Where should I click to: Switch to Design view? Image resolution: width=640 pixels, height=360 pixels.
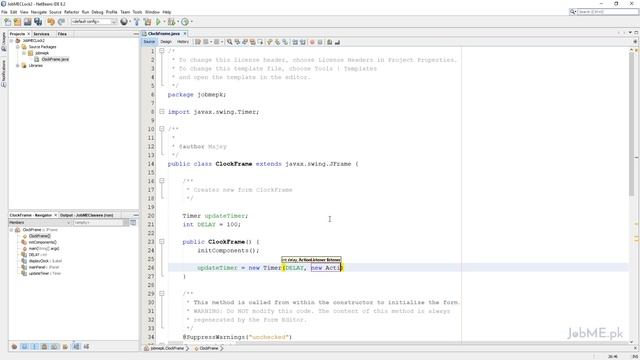[x=166, y=42]
